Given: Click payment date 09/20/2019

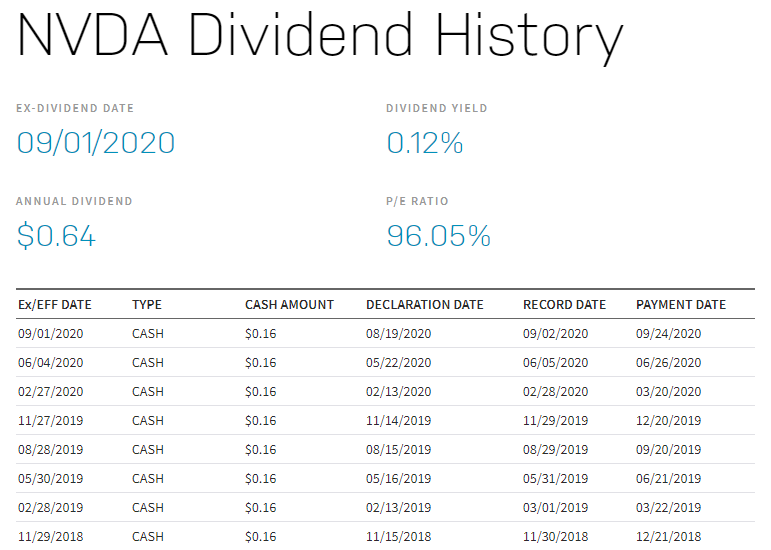Looking at the screenshot, I should 669,450.
